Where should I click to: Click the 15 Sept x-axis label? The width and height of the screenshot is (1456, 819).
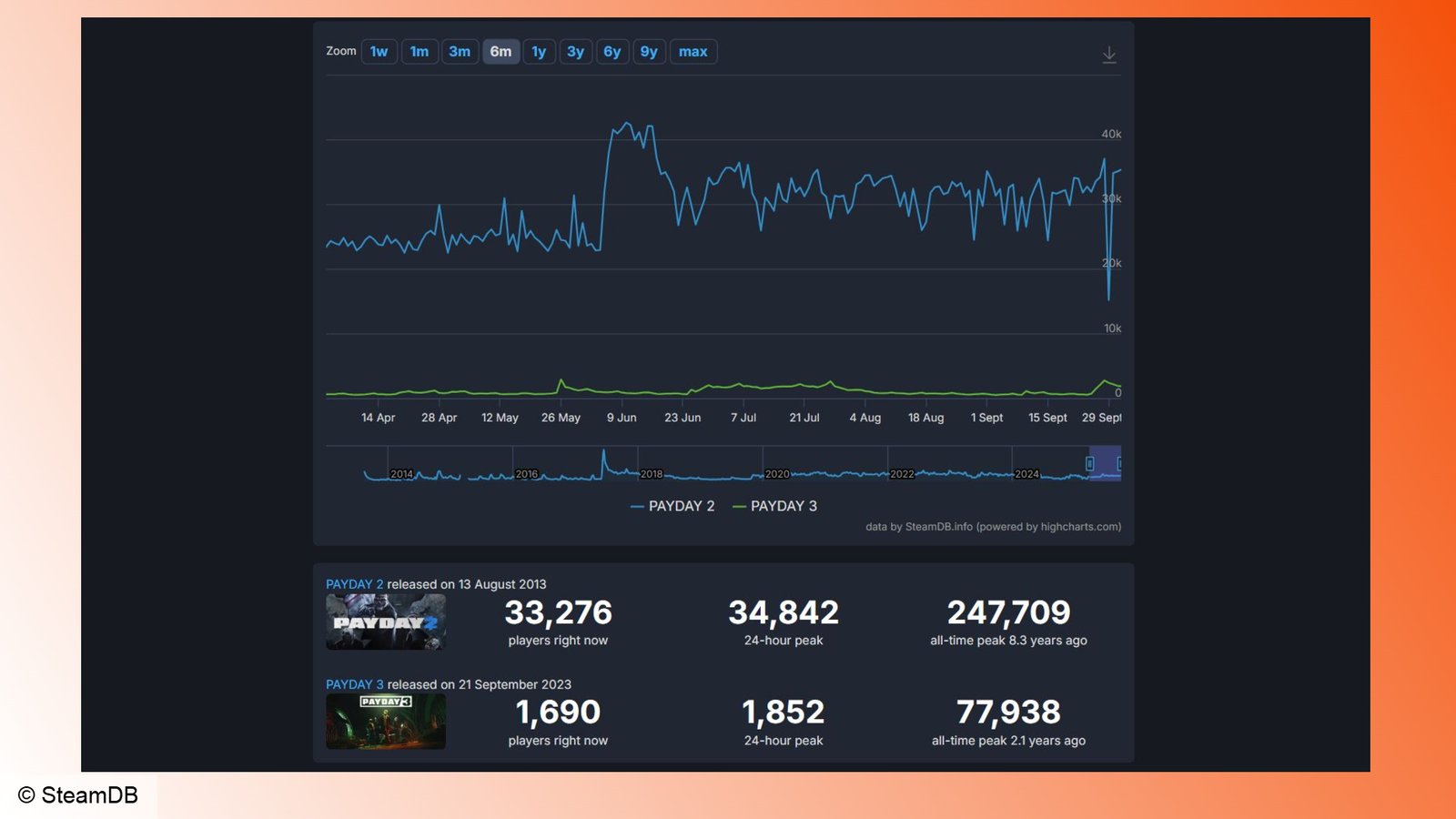pyautogui.click(x=1047, y=418)
